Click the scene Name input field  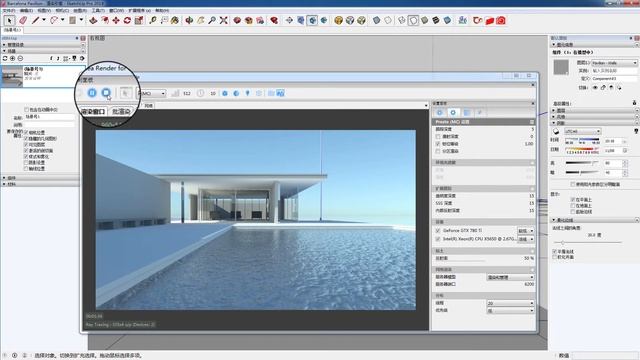50,117
